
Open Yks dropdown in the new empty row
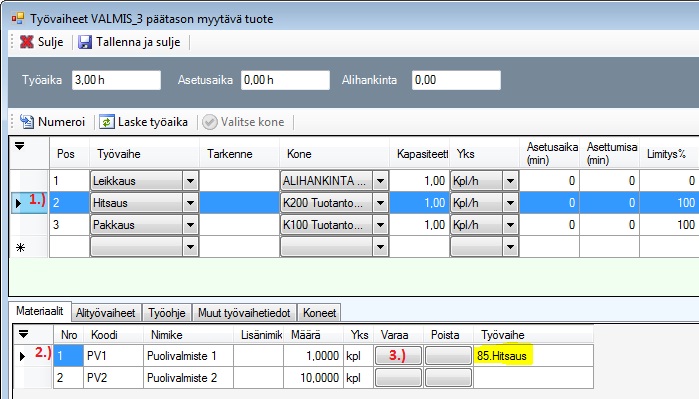pyautogui.click(x=510, y=247)
